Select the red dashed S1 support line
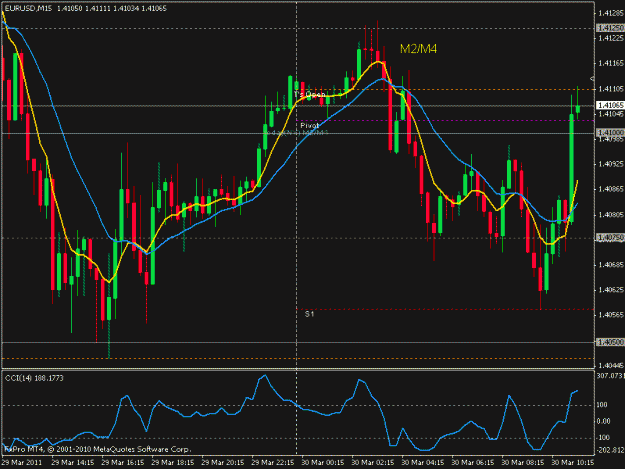 coord(446,309)
